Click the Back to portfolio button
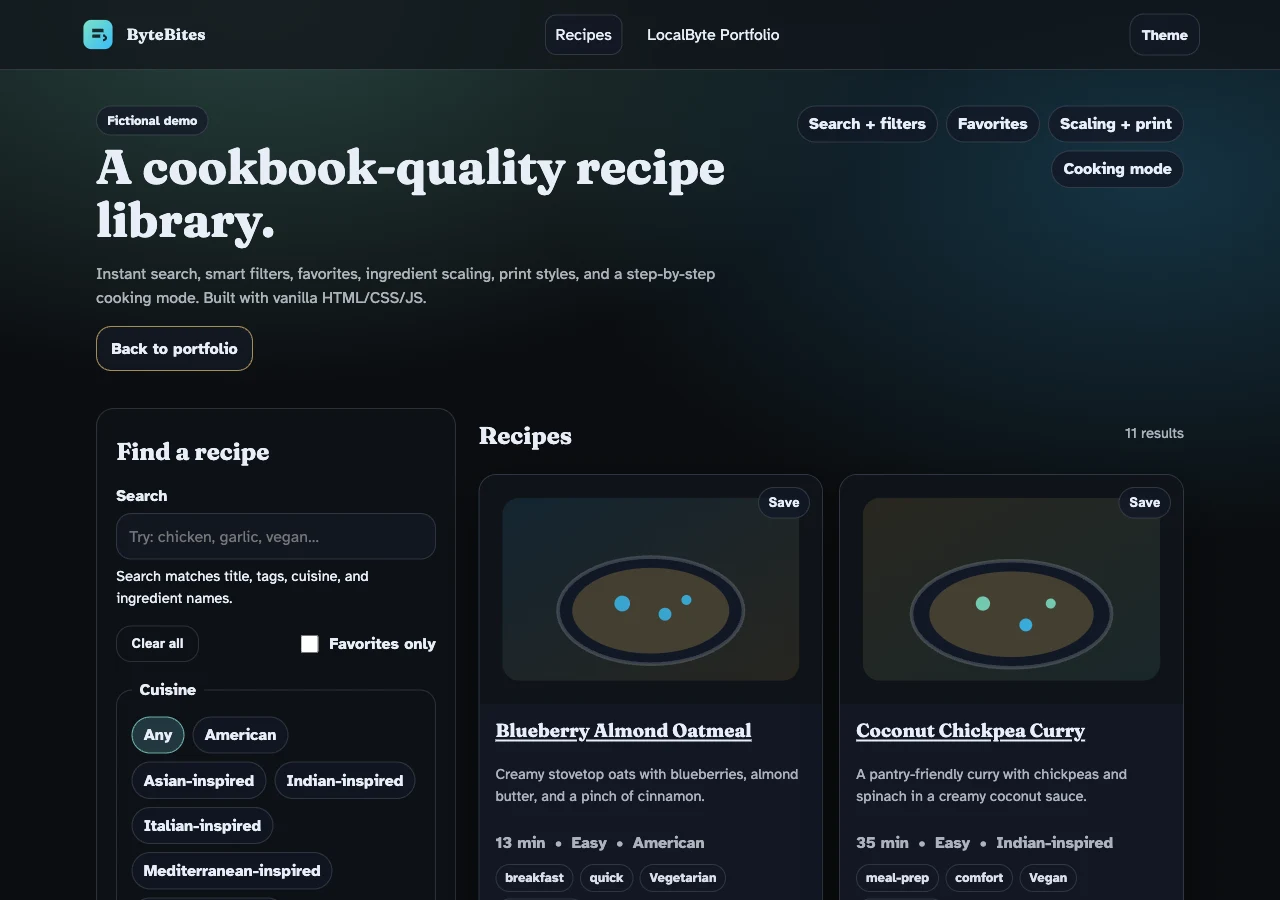Viewport: 1280px width, 900px height. [174, 348]
